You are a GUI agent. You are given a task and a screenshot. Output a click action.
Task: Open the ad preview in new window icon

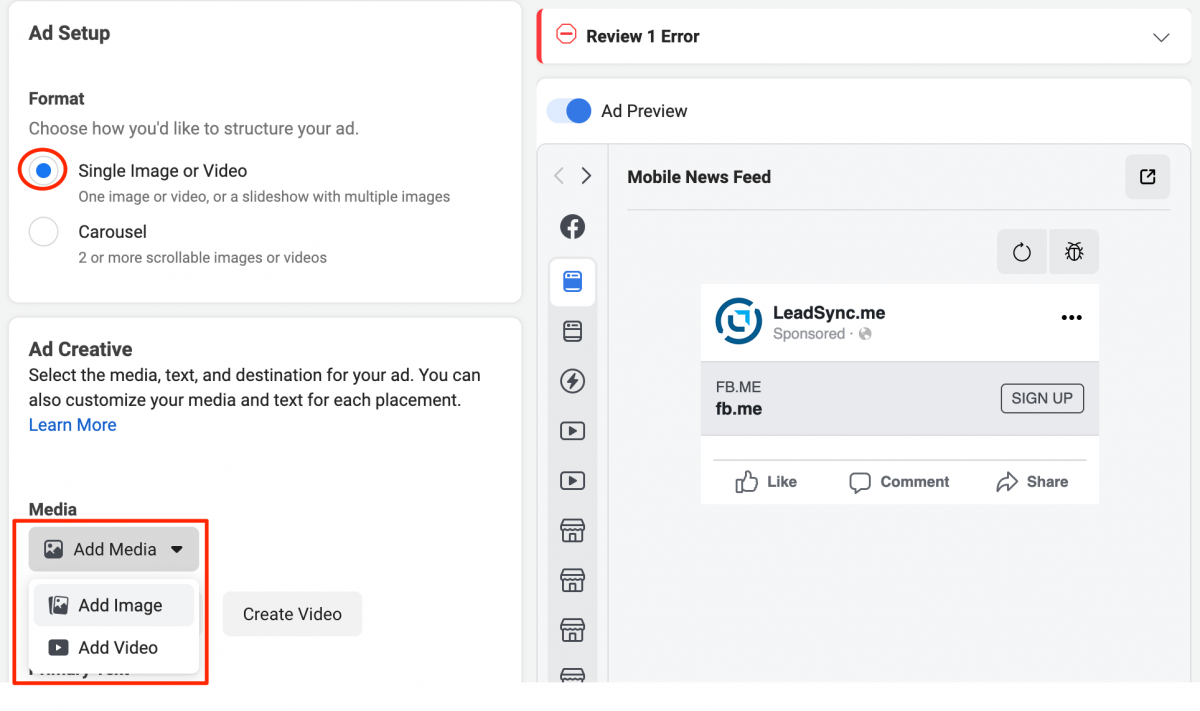tap(1147, 176)
